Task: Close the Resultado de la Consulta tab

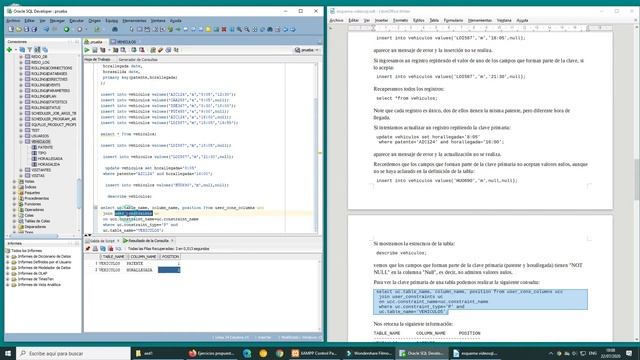Action: pos(172,241)
